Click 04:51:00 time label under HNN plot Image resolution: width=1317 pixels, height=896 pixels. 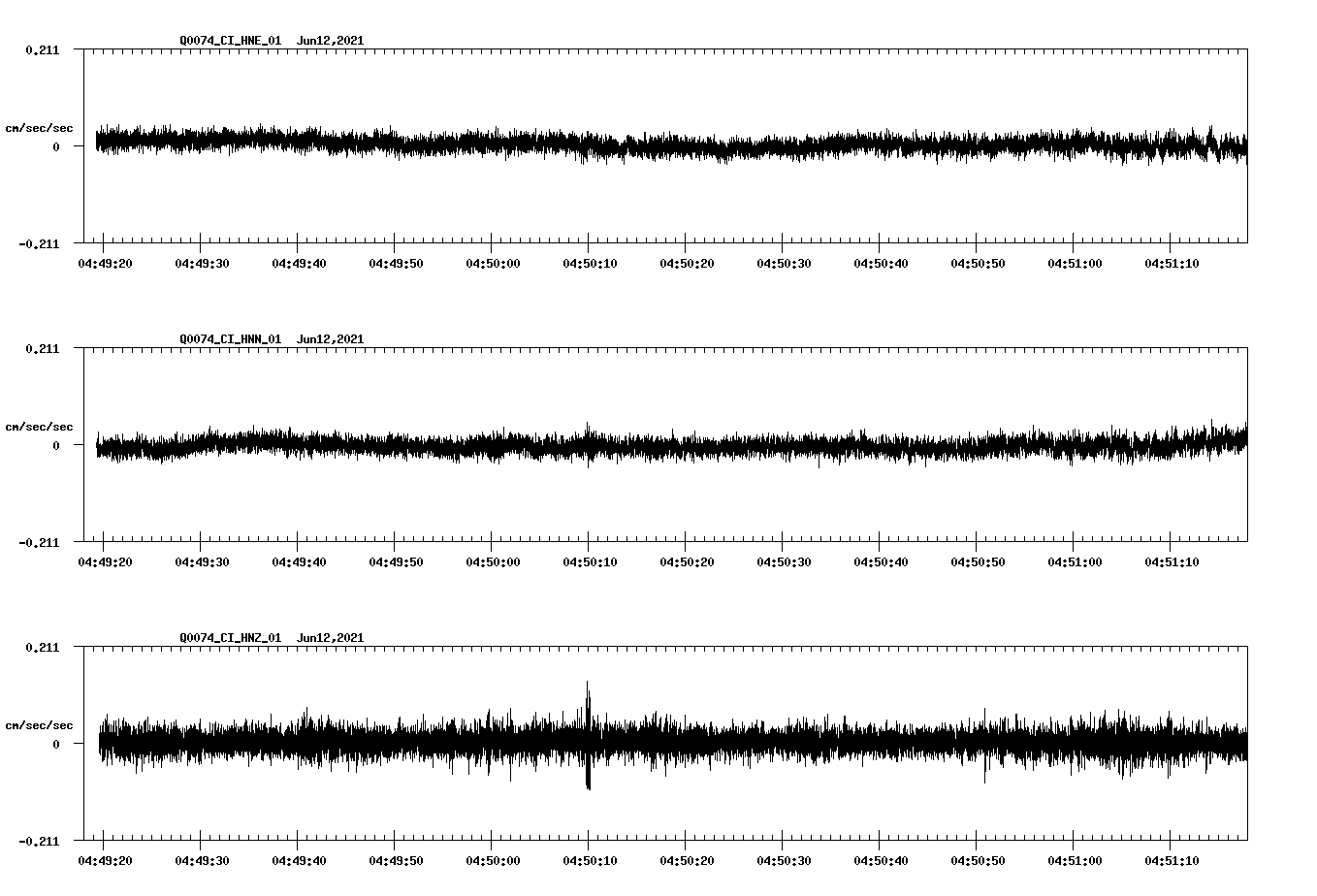pos(1075,562)
